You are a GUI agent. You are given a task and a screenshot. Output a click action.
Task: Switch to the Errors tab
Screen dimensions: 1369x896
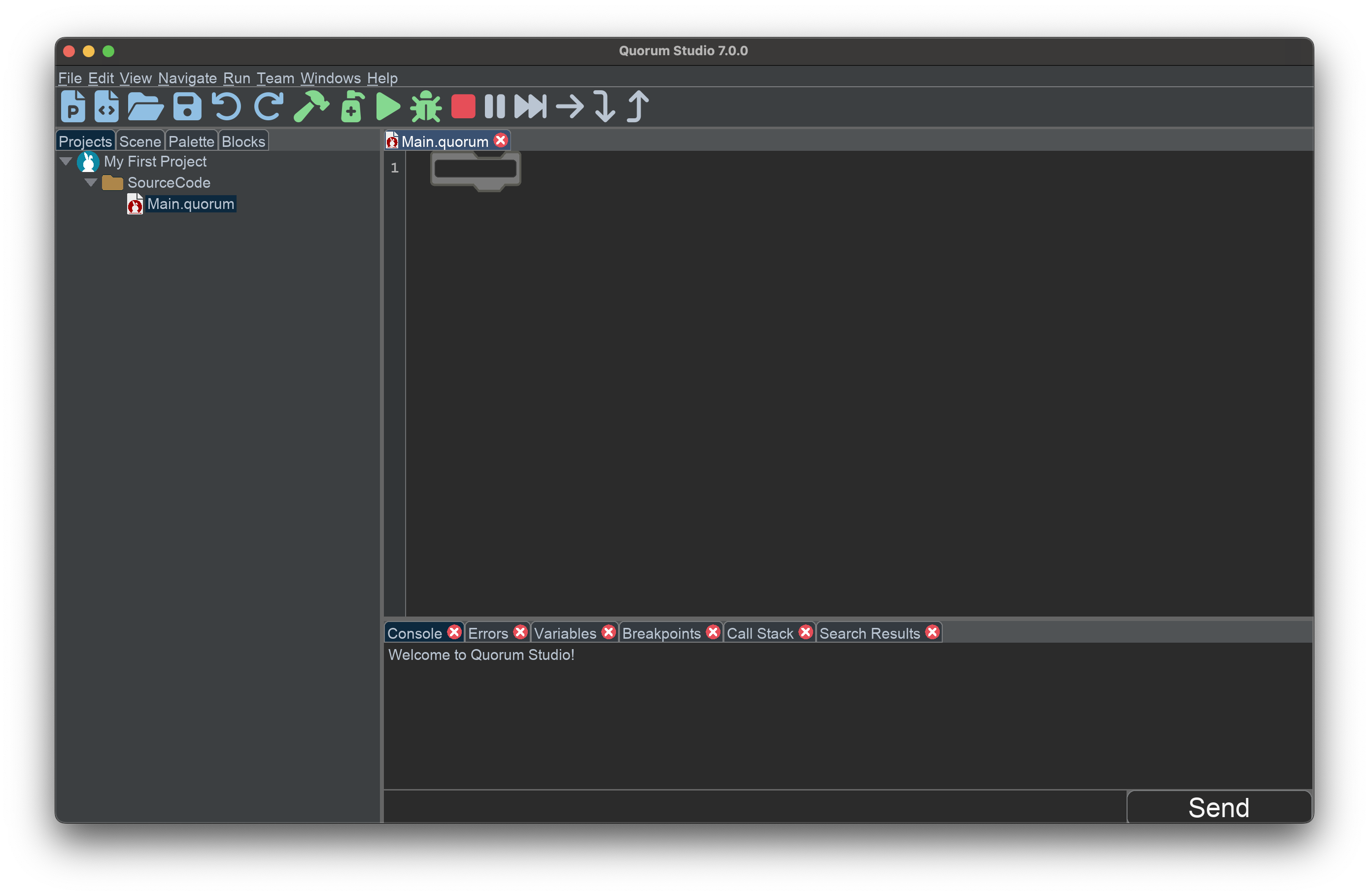pyautogui.click(x=488, y=633)
